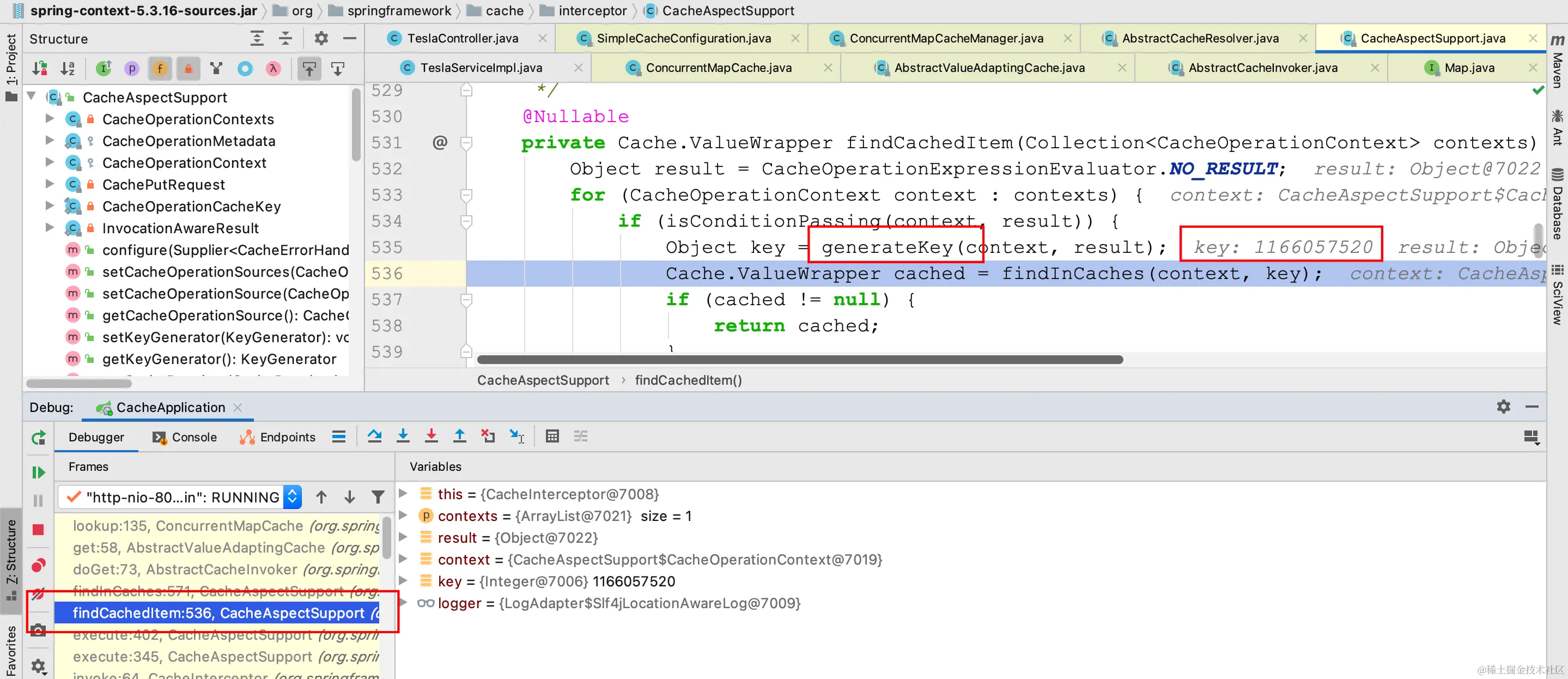Toggle Sort Alphabetically in Structure toolbar

(68, 69)
